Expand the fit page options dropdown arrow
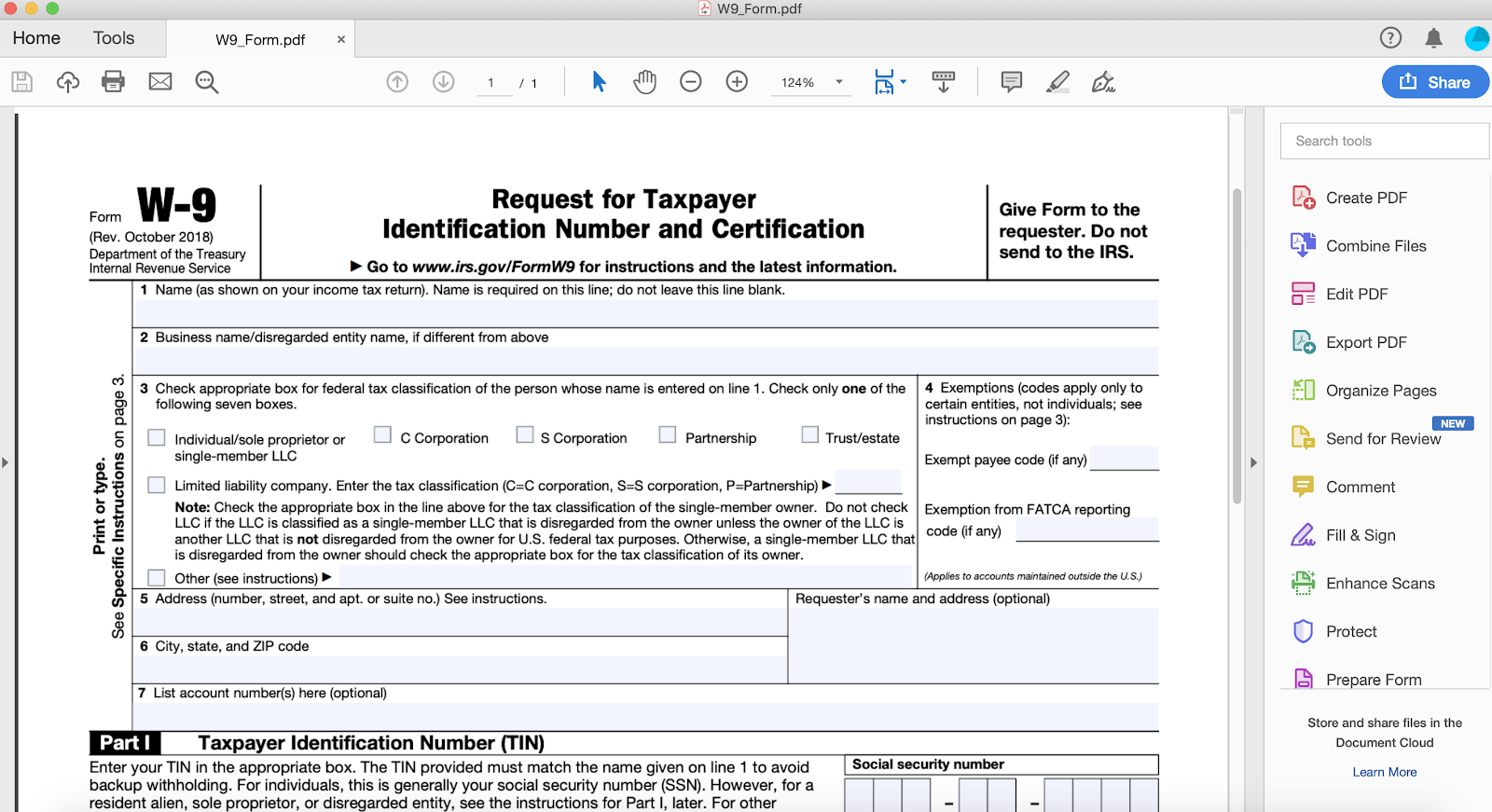The image size is (1492, 812). tap(903, 82)
